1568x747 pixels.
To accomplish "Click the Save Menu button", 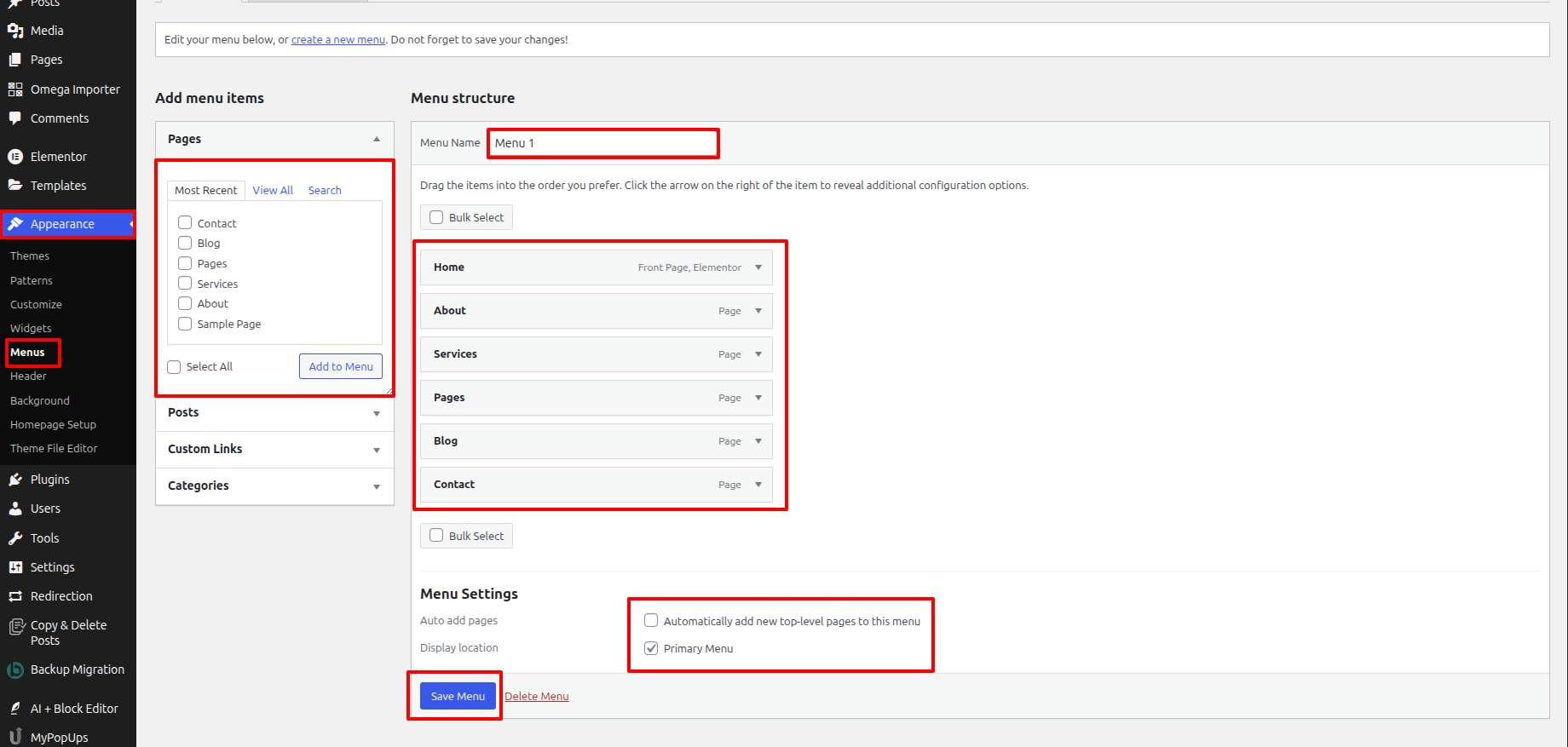I will 458,696.
